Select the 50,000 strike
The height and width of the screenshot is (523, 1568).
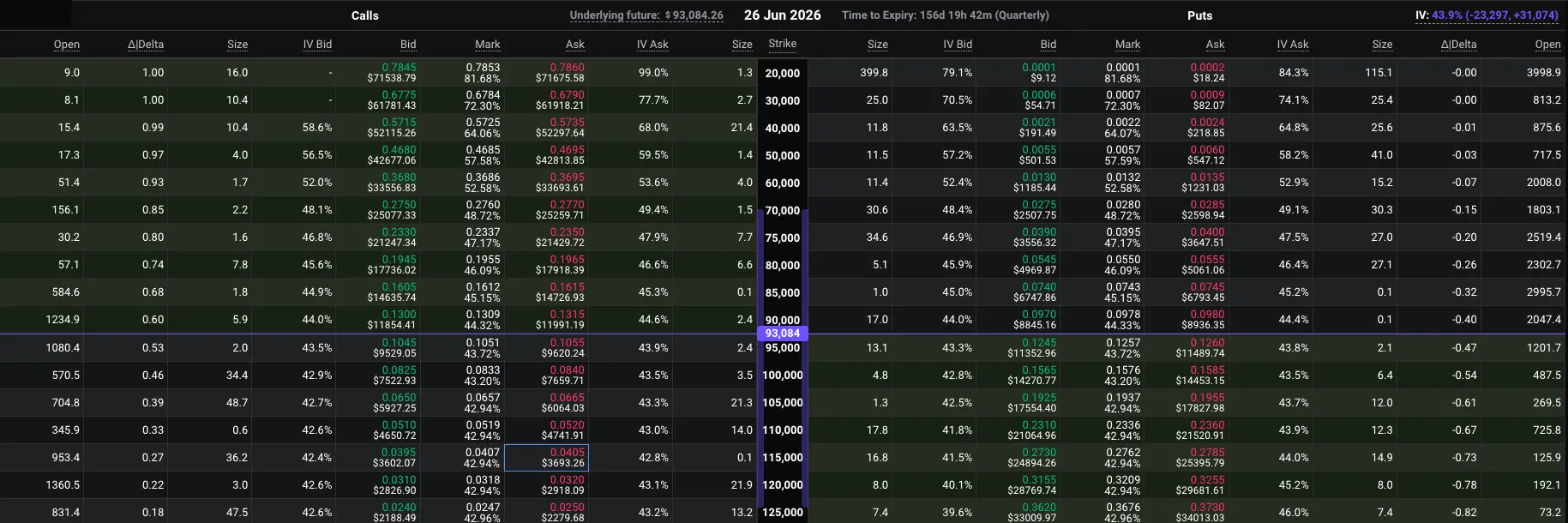coord(783,156)
